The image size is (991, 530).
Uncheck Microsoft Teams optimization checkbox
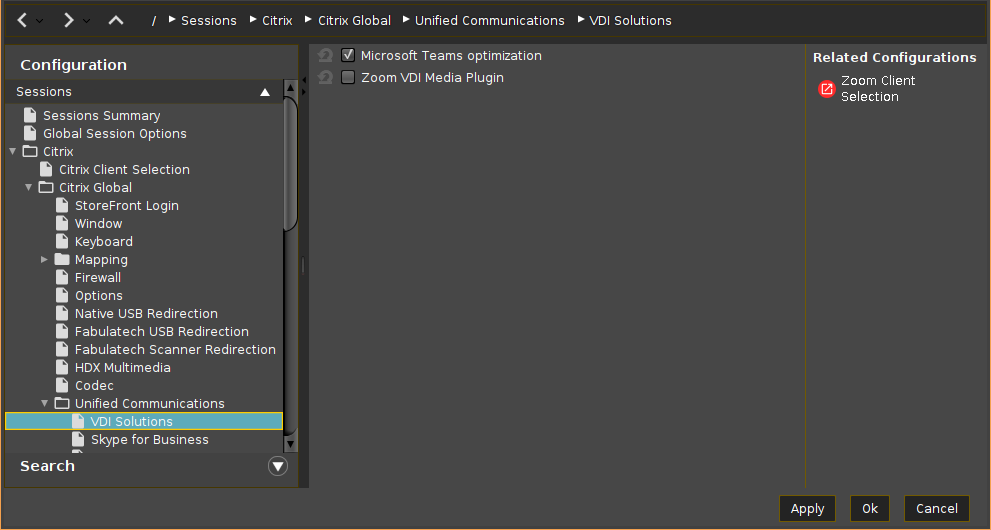pos(348,56)
